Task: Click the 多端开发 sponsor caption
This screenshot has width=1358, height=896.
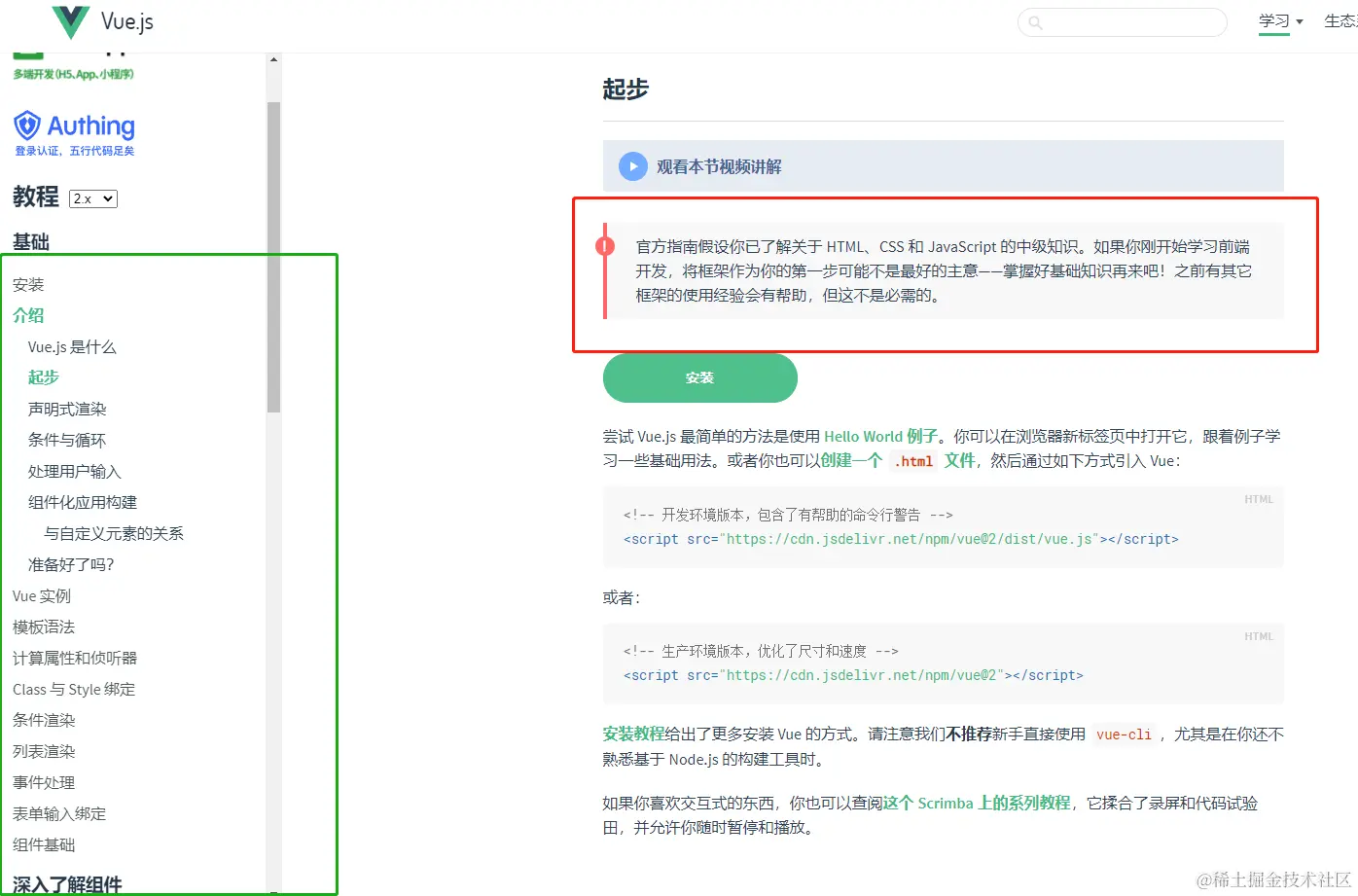Action: click(74, 74)
